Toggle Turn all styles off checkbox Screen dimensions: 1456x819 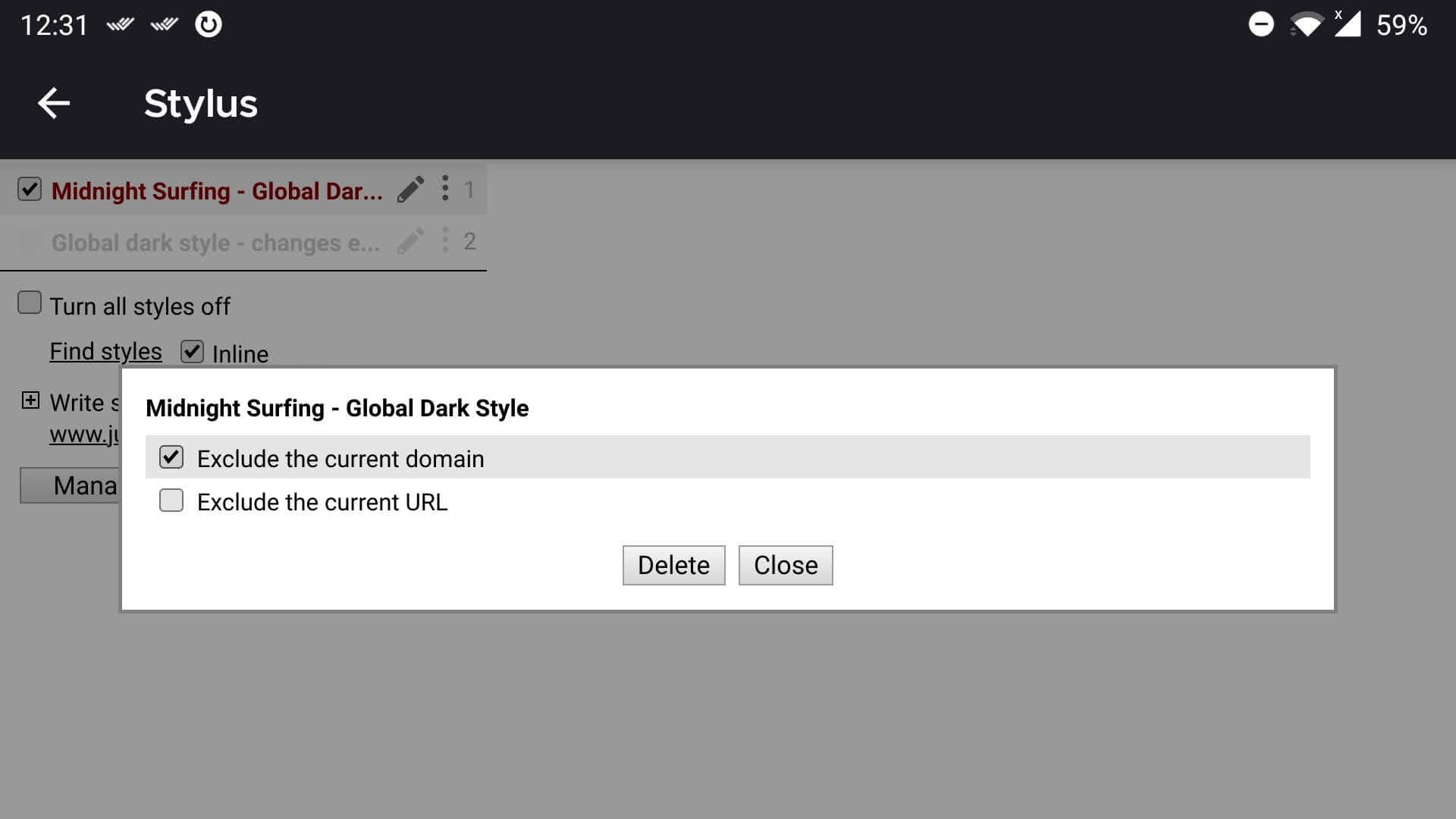tap(30, 303)
